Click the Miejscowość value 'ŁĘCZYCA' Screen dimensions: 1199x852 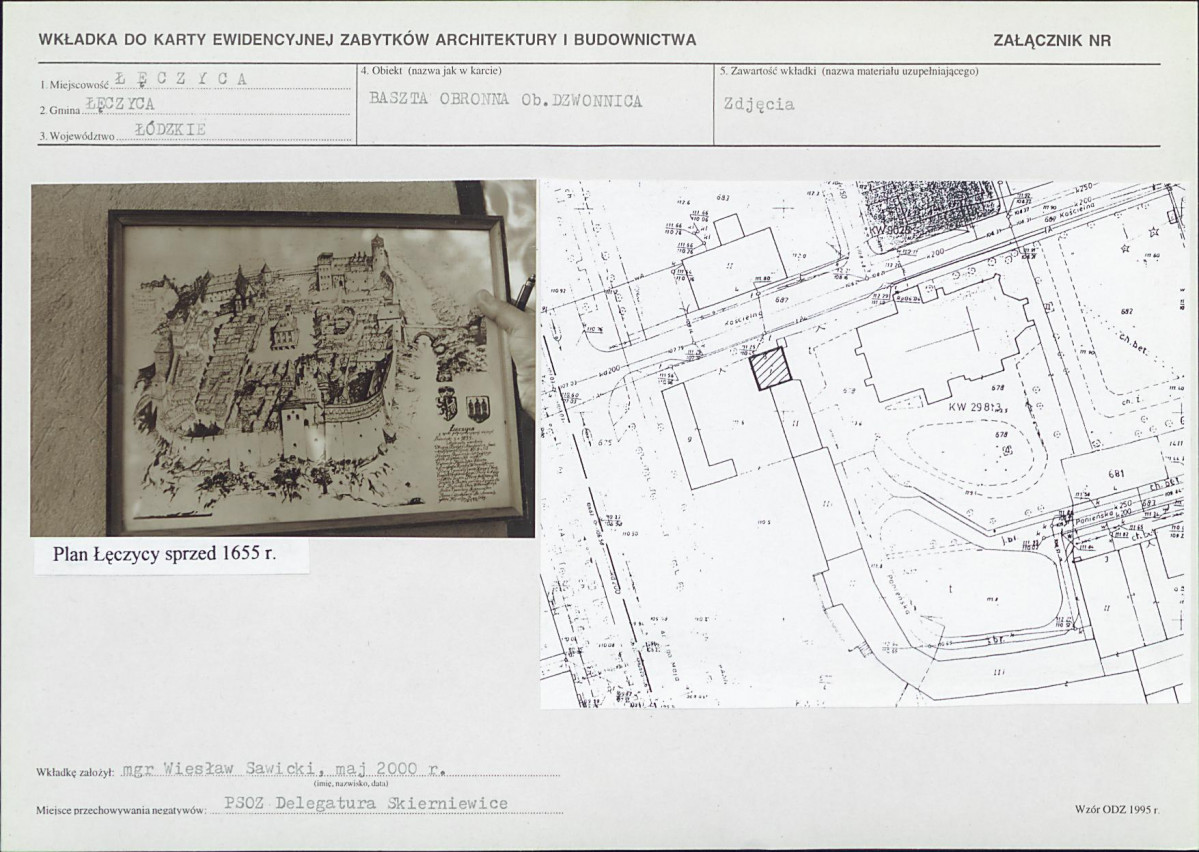pyautogui.click(x=180, y=79)
